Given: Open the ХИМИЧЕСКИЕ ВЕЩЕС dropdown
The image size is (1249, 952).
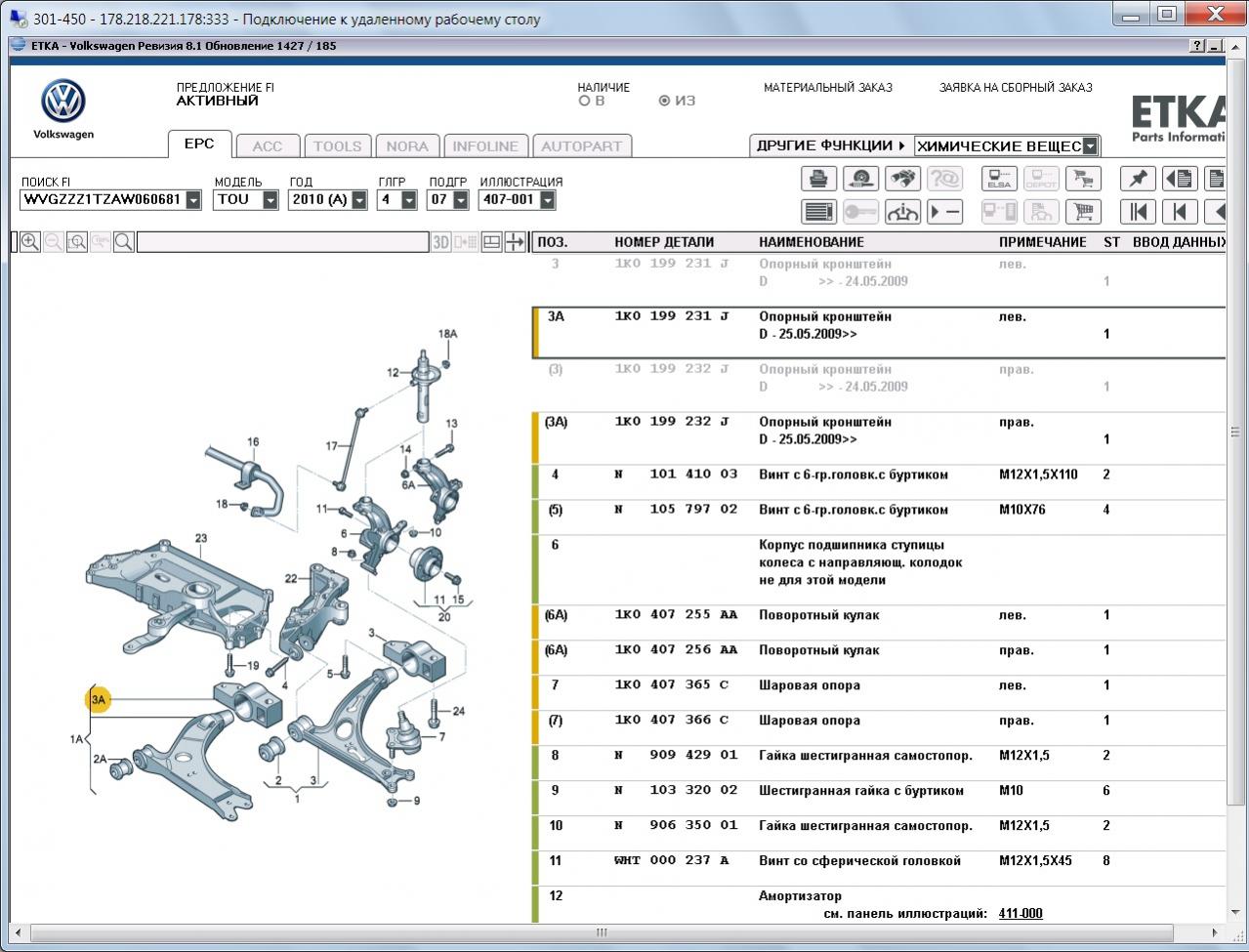Looking at the screenshot, I should pos(1090,146).
